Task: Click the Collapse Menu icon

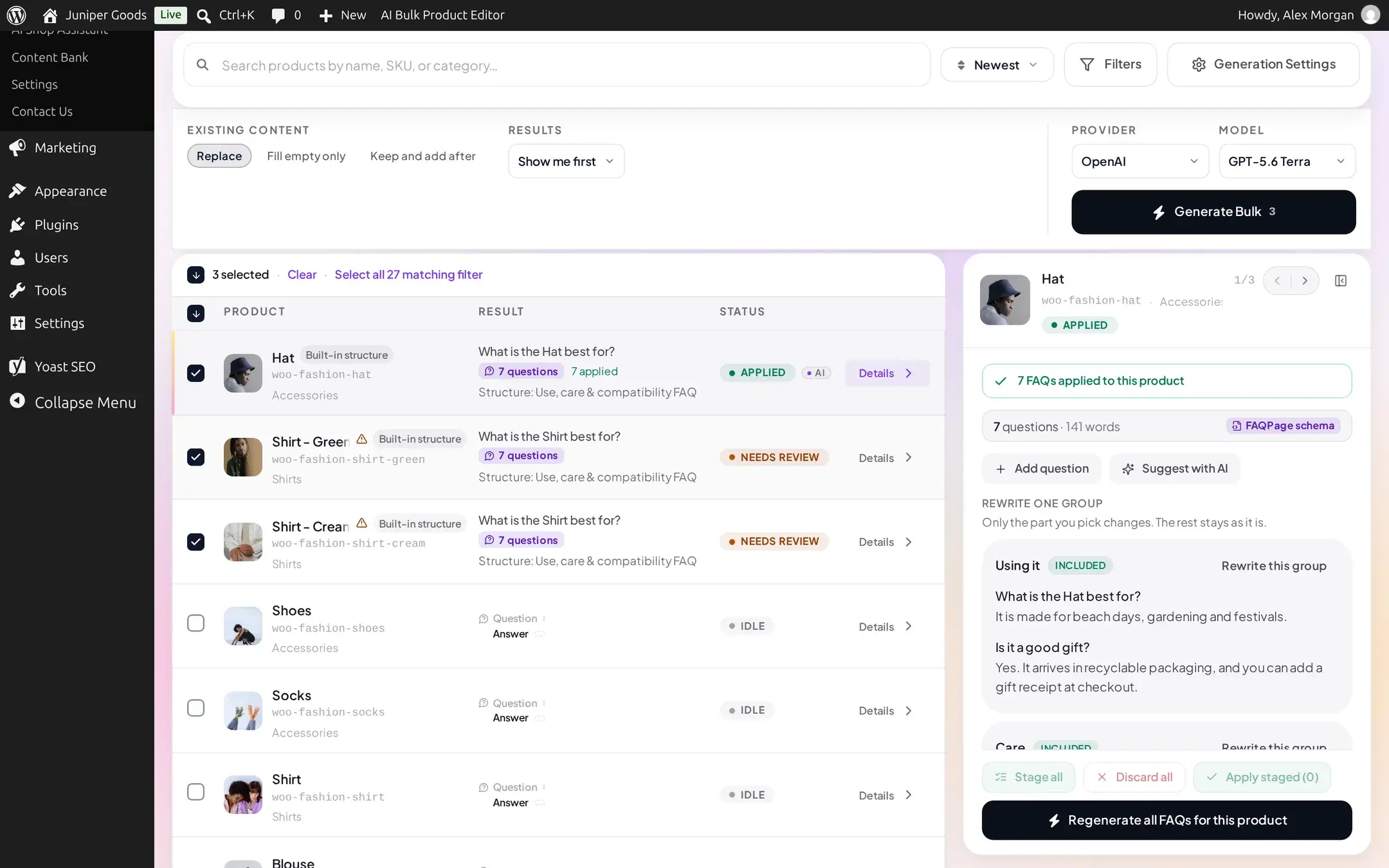Action: (x=17, y=401)
